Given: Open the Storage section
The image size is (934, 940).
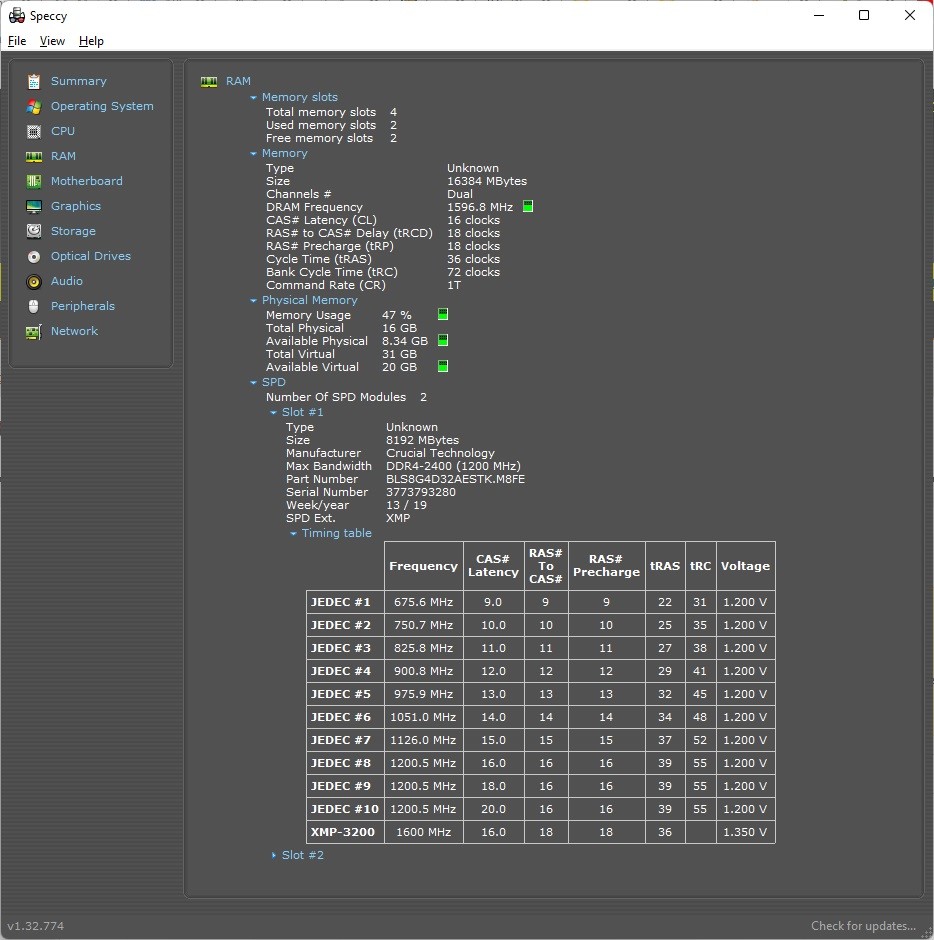Looking at the screenshot, I should click(73, 231).
